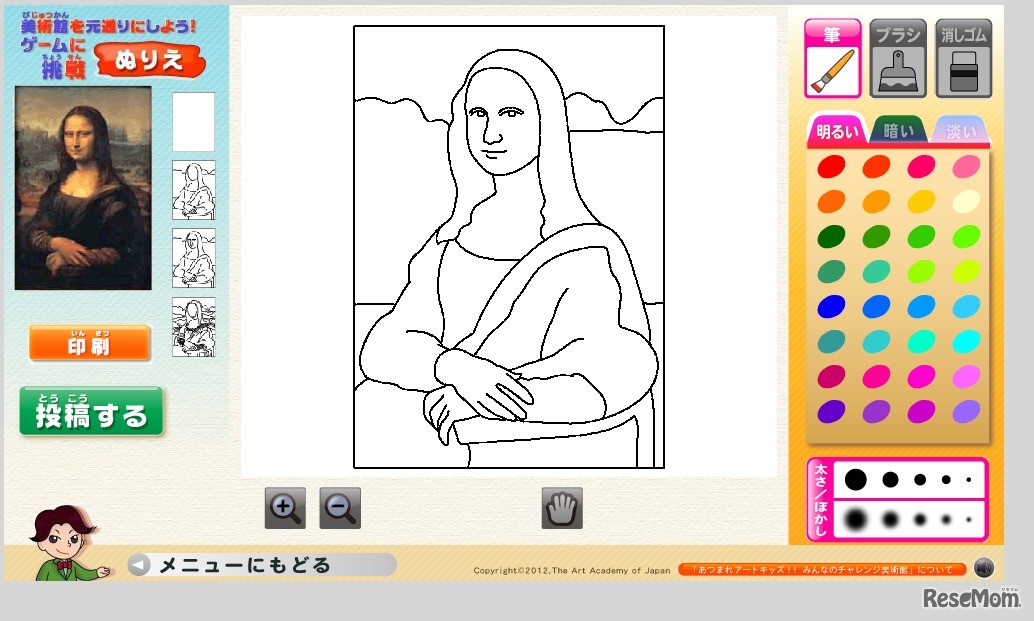Viewport: 1034px width, 621px height.
Task: Choose the largest blurred brush dot
Action: [x=855, y=519]
